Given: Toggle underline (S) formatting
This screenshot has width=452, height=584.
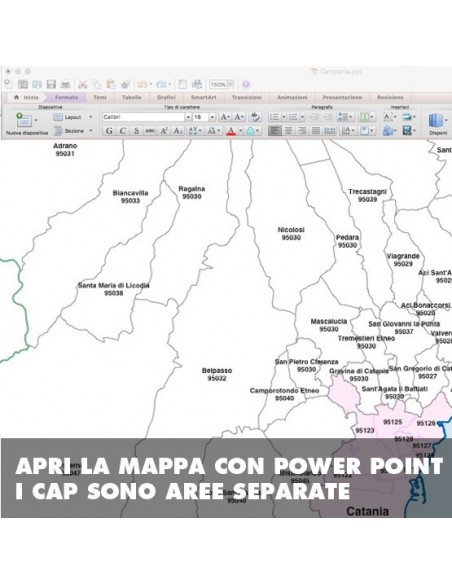Looking at the screenshot, I should 136,131.
